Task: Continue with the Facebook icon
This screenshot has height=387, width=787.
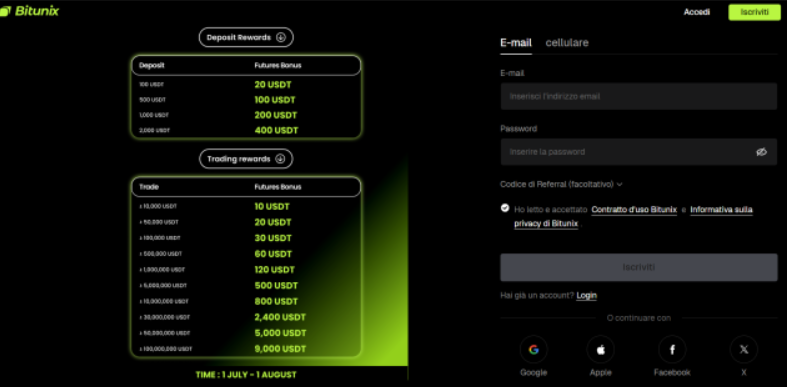Action: [x=672, y=349]
